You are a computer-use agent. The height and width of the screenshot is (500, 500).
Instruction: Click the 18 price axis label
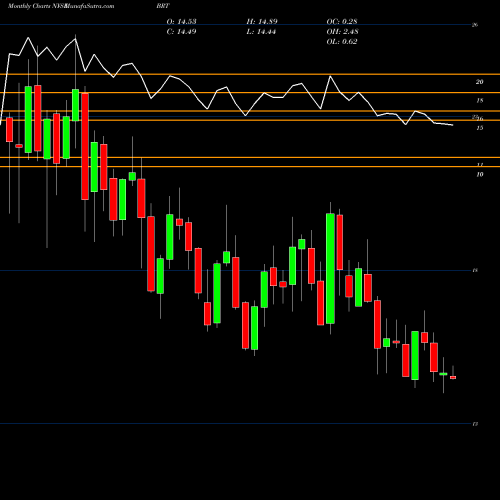[x=479, y=100]
